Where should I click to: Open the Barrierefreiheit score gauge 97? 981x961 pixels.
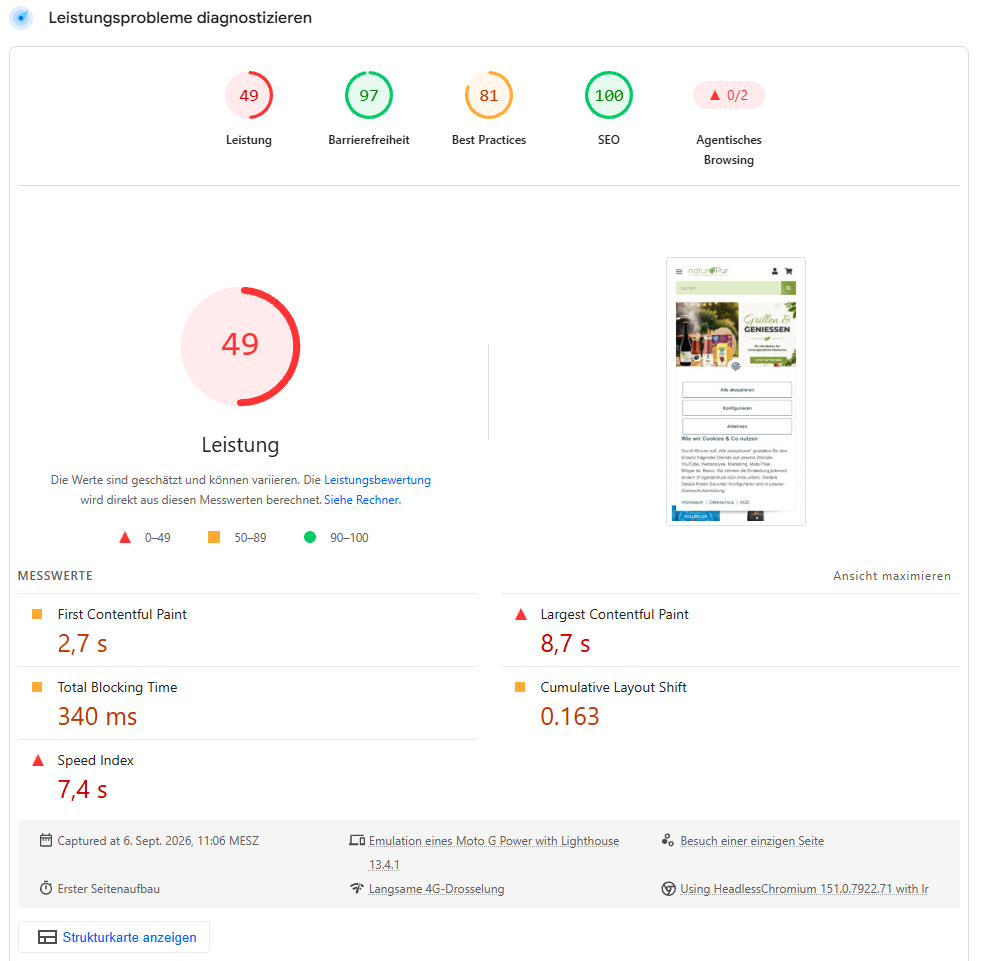[369, 95]
